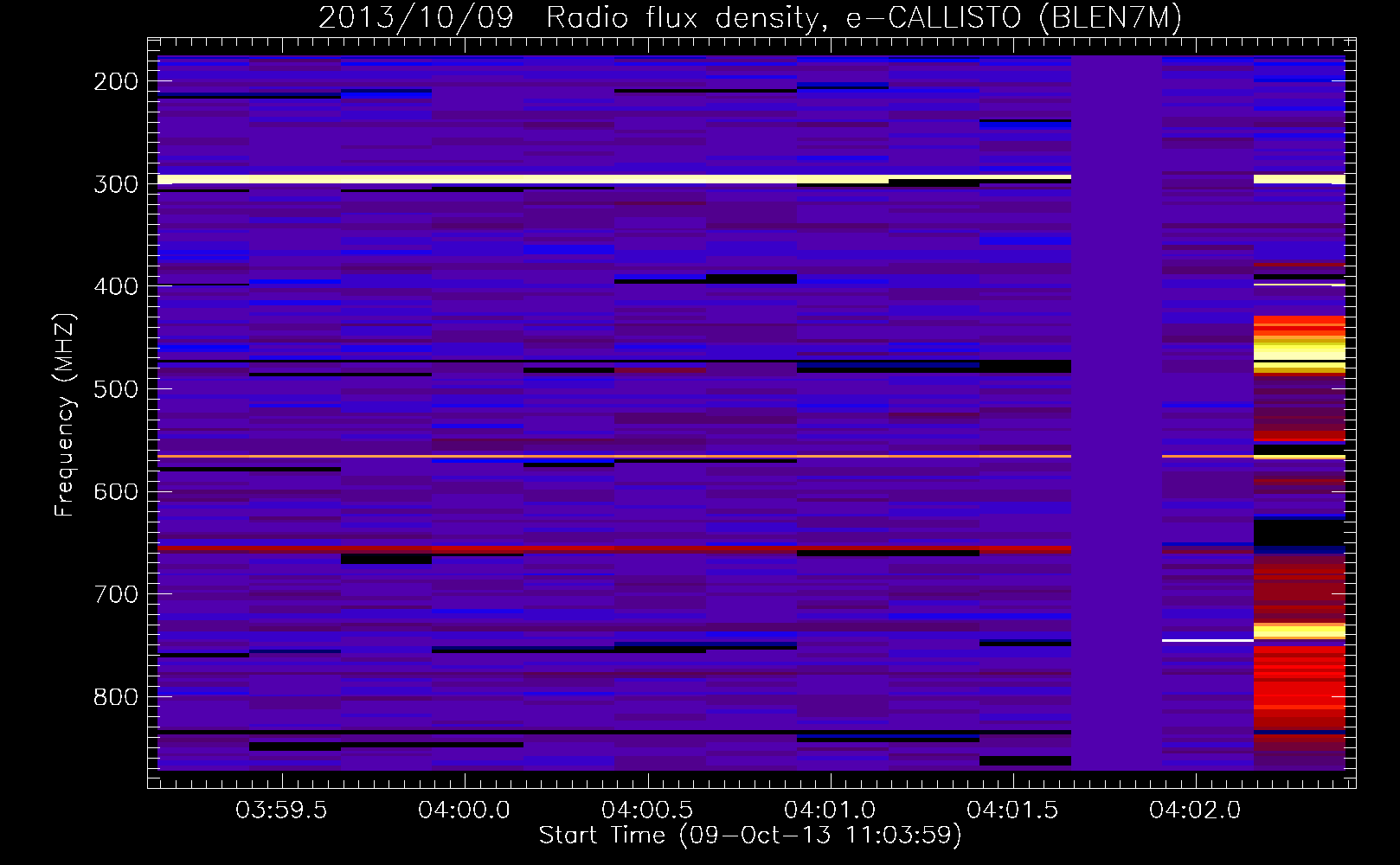
Task: Click the bright white band near 300 MHz
Action: tap(614, 179)
